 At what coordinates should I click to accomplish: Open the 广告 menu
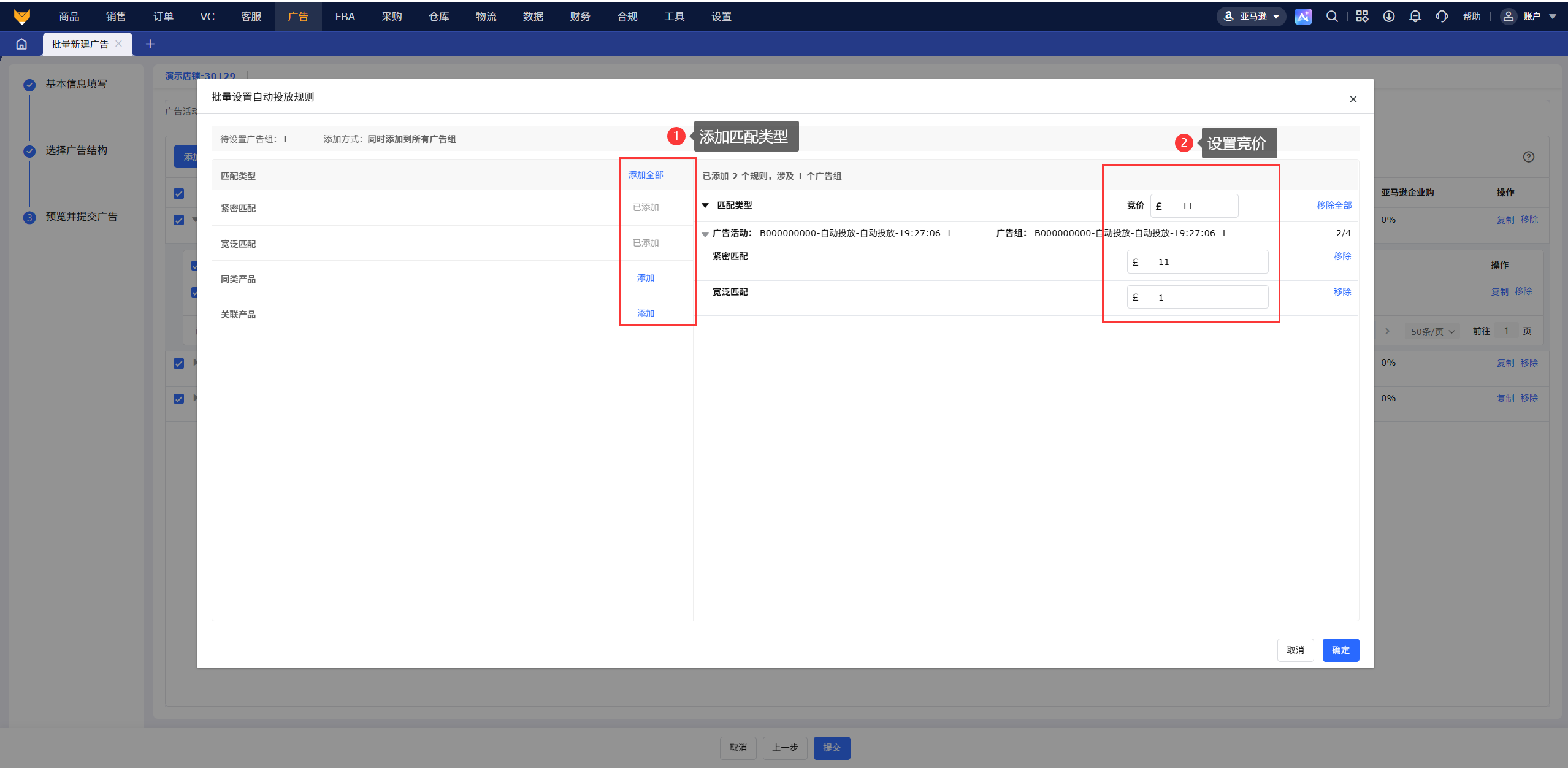298,17
